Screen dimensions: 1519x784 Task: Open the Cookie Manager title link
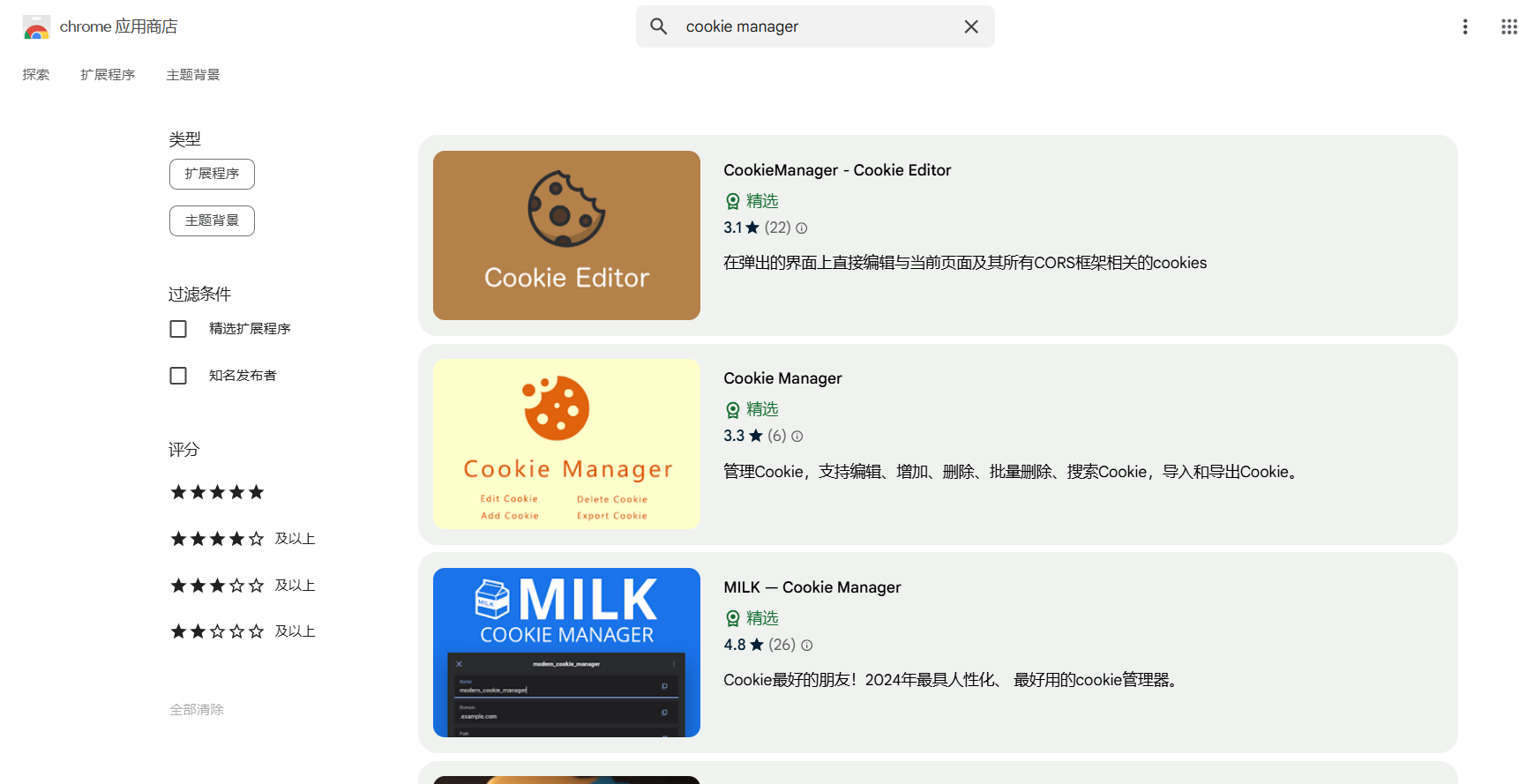pos(782,378)
